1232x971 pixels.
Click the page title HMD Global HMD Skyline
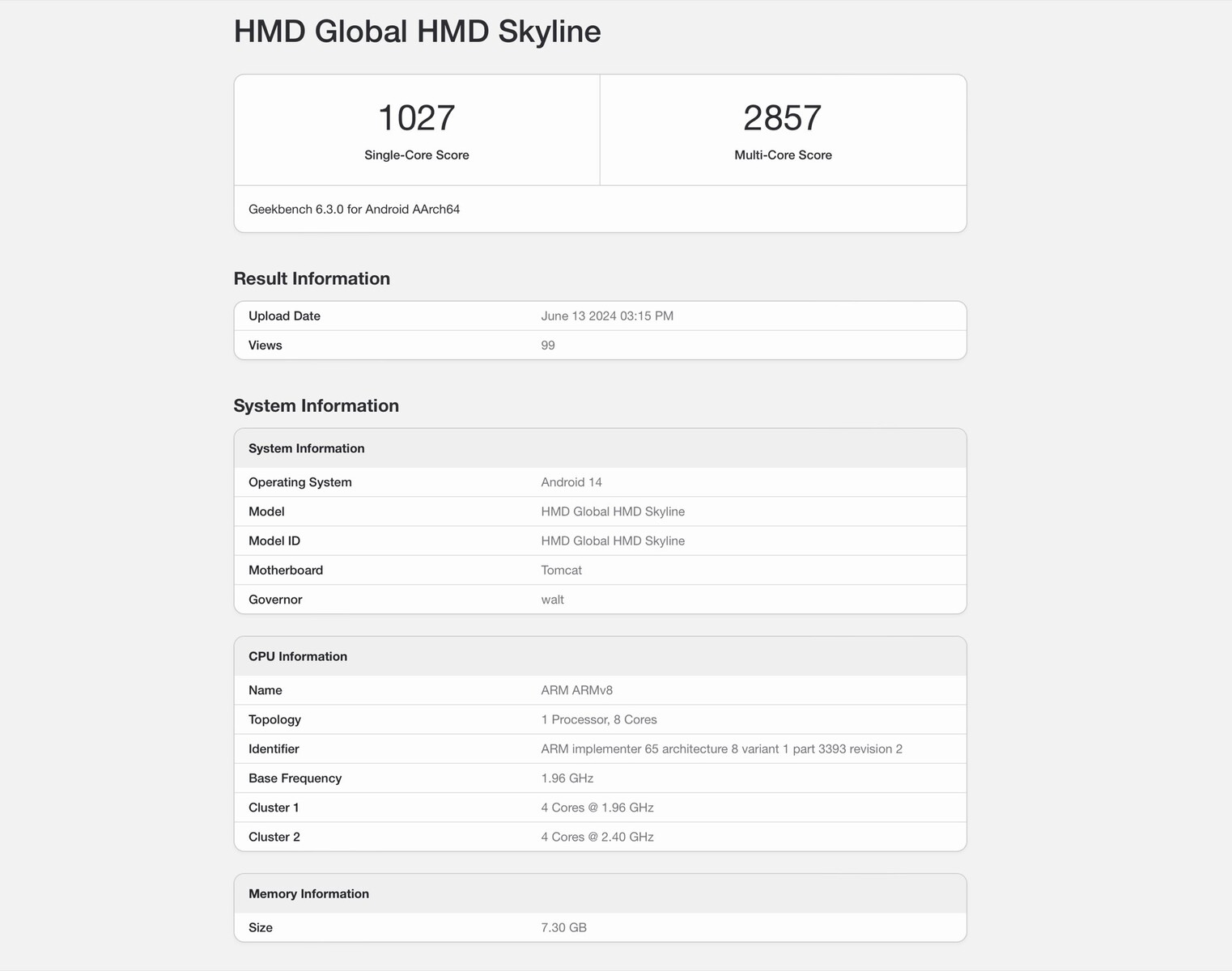[417, 32]
